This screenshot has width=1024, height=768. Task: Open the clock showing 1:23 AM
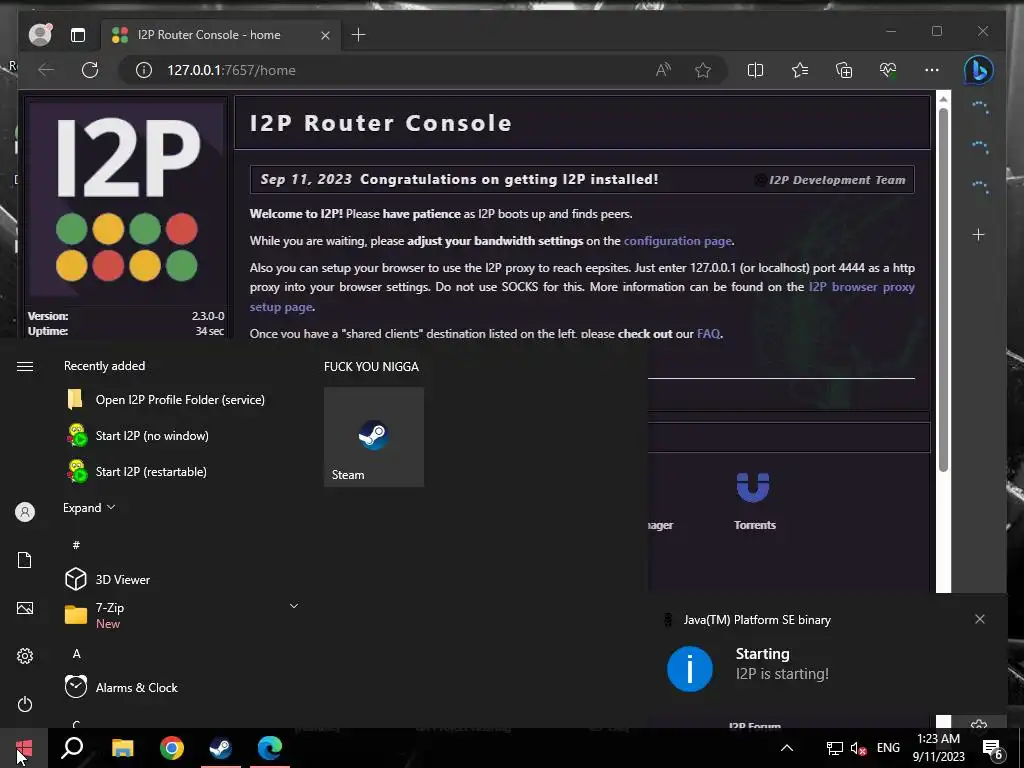(938, 748)
